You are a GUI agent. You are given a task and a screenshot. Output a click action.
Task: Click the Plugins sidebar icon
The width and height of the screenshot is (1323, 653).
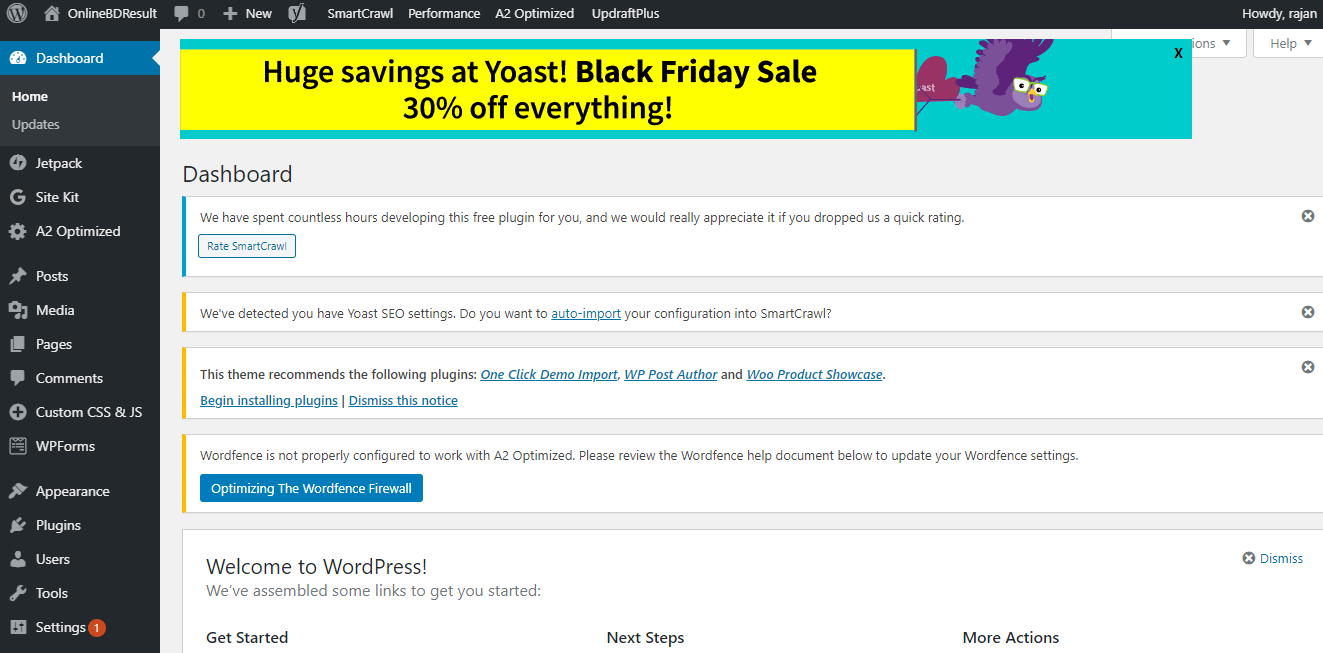coord(18,525)
